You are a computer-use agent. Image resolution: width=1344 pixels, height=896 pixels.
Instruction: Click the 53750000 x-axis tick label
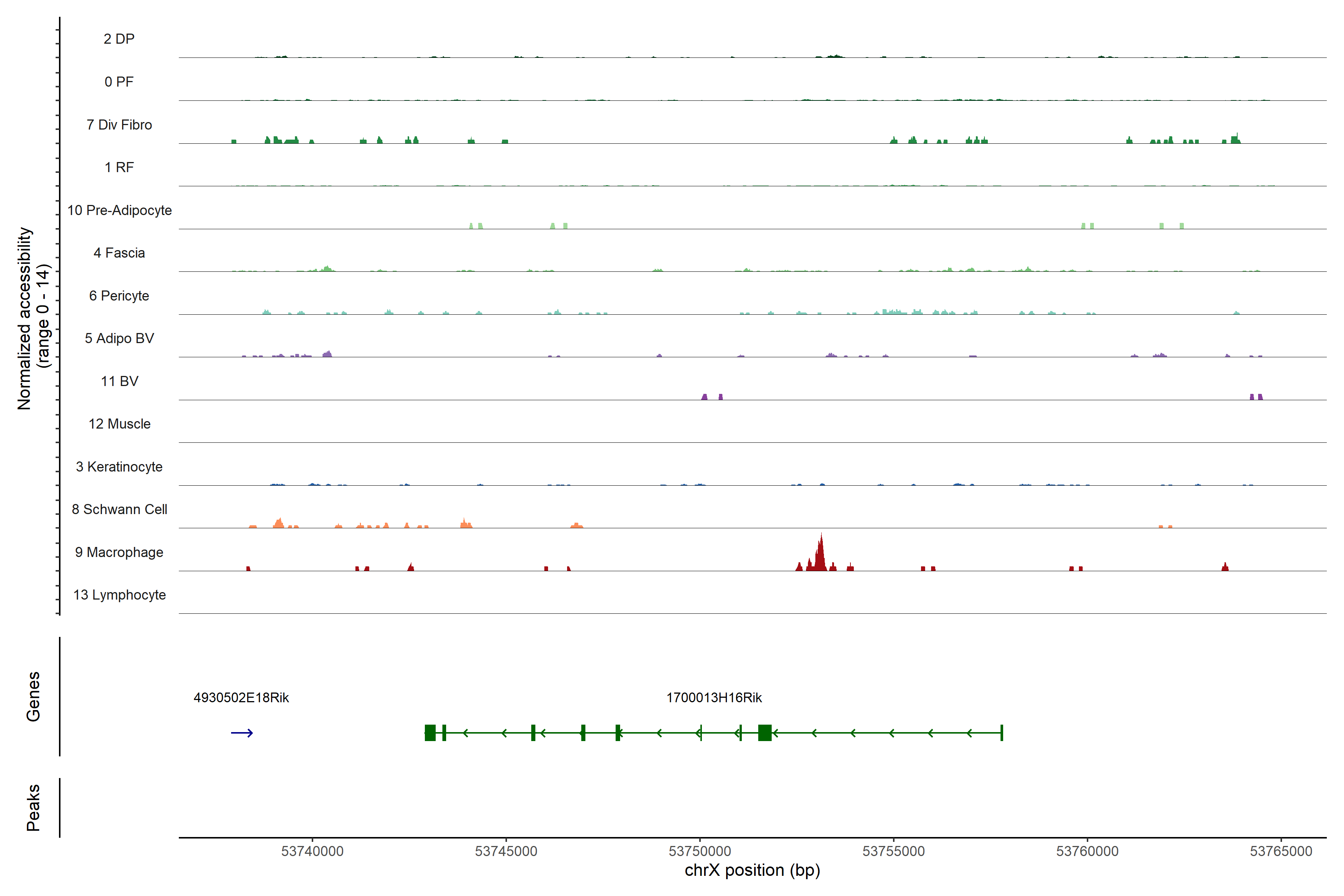tap(699, 851)
